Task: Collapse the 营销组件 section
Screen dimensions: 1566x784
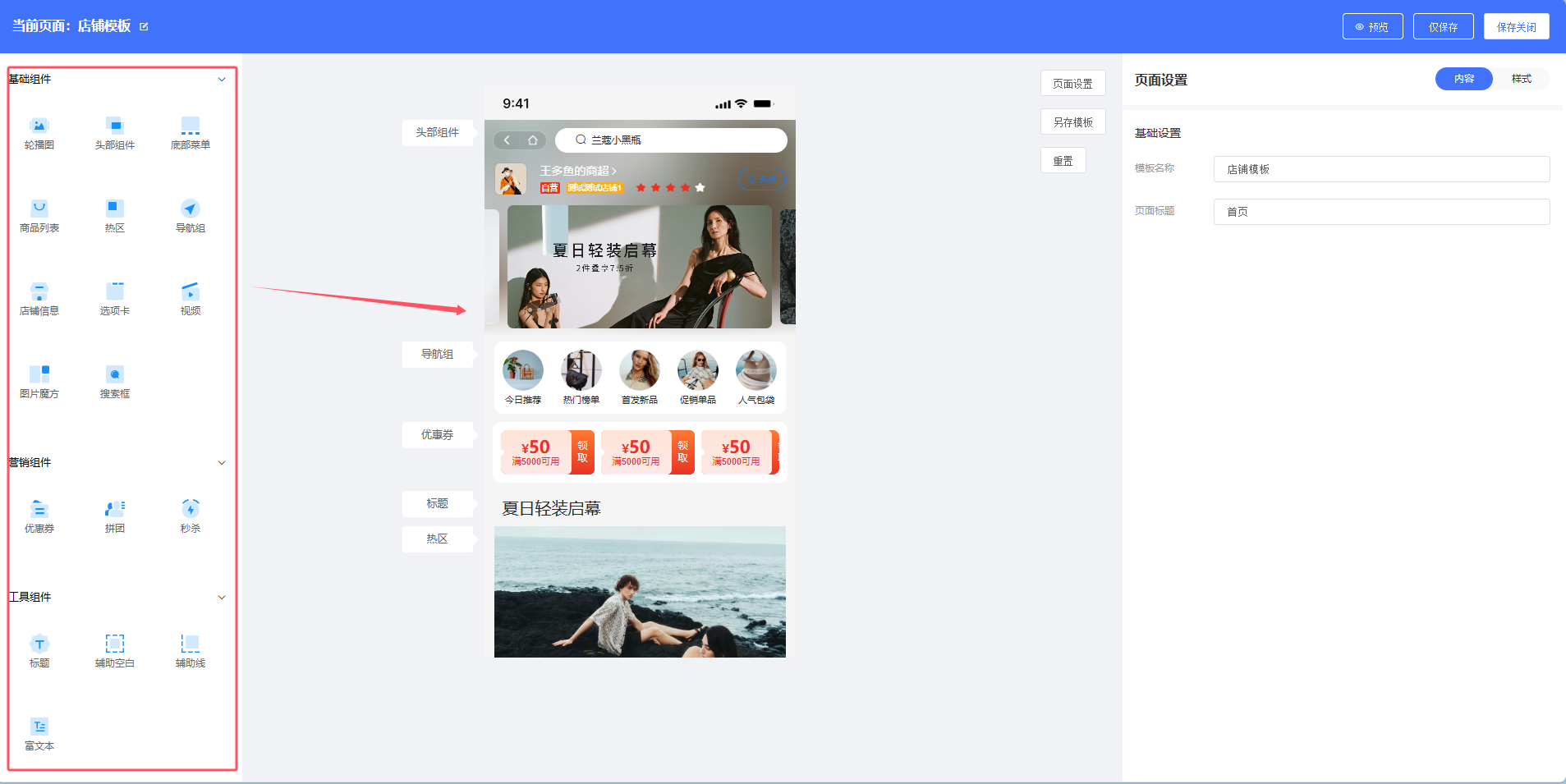Action: [x=222, y=463]
